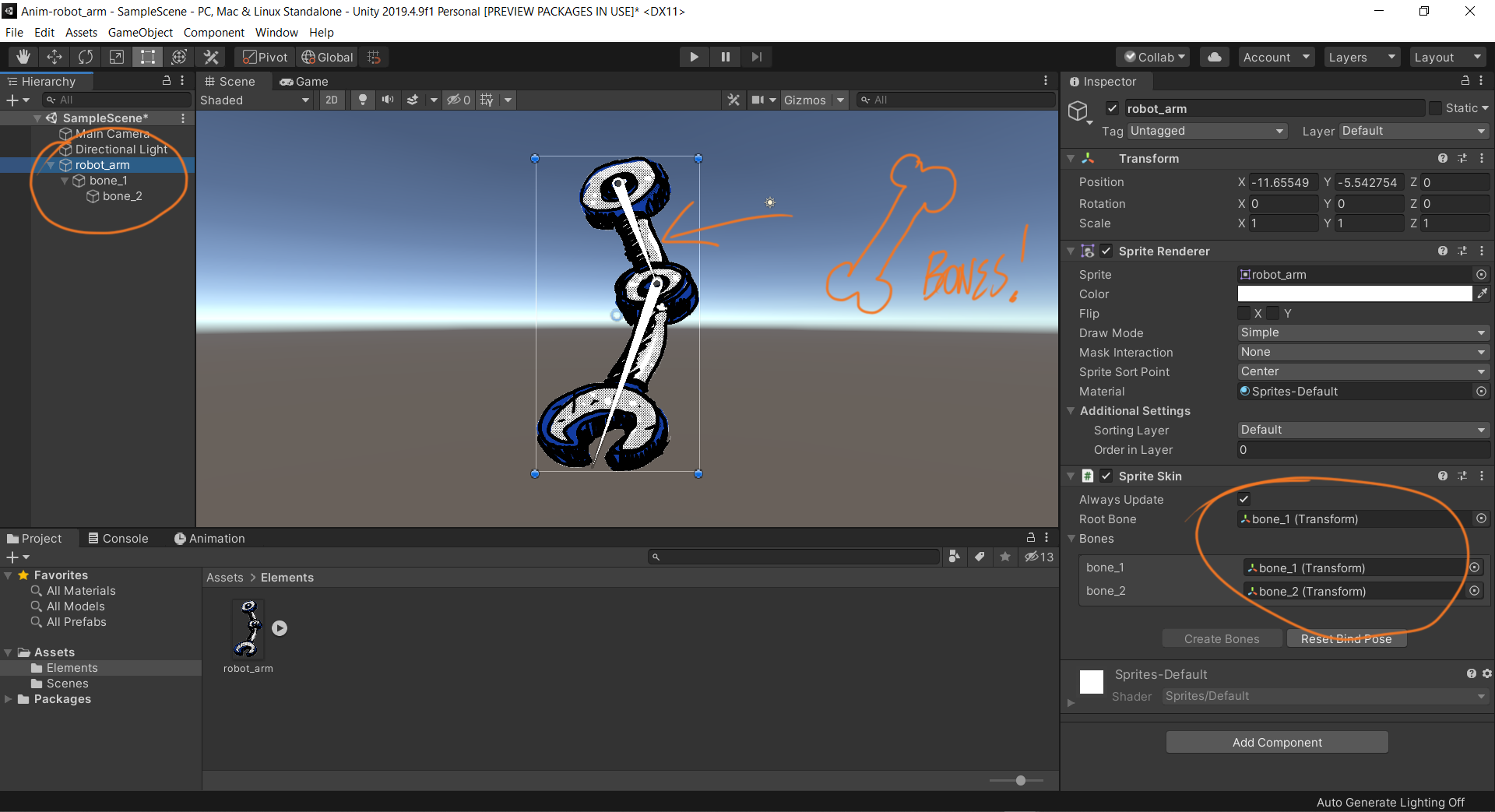This screenshot has width=1495, height=812.
Task: Select the Scale tool
Action: click(x=117, y=57)
